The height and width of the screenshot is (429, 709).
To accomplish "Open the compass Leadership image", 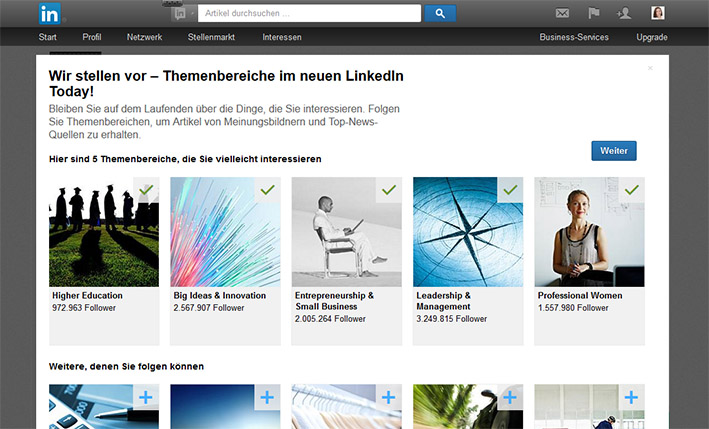I will [x=468, y=232].
